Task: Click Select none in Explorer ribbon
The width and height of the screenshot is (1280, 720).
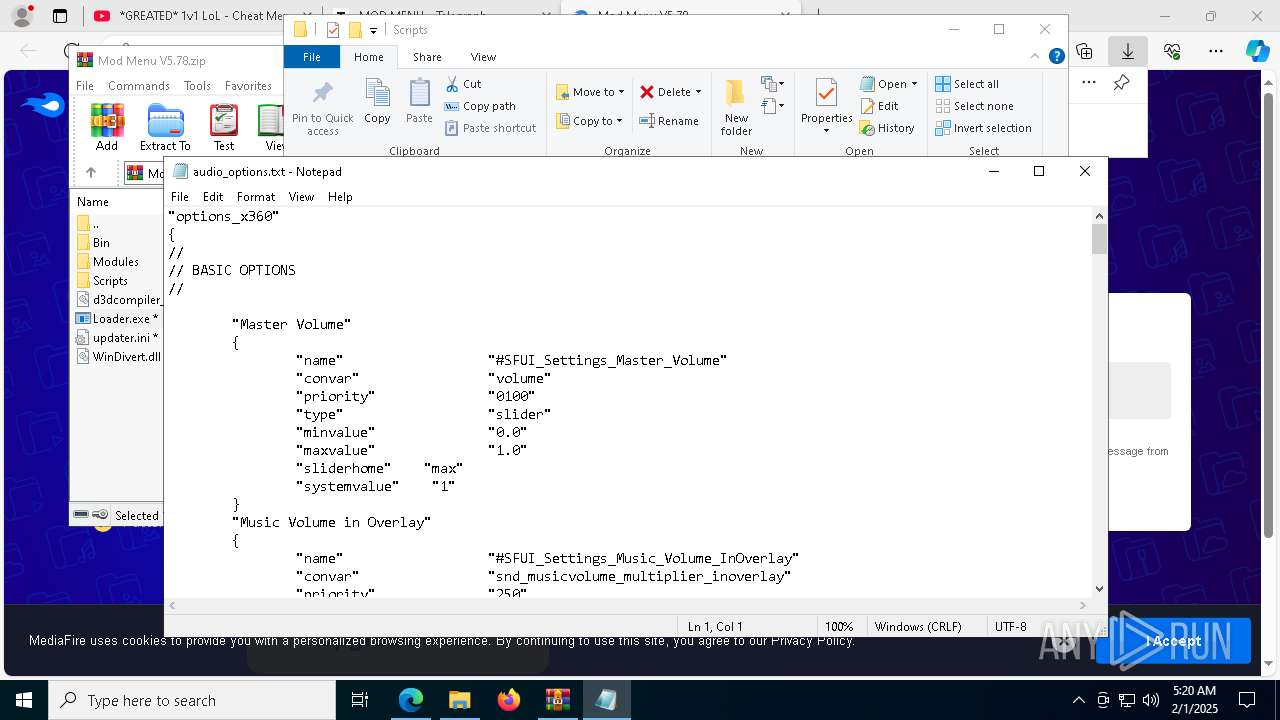Action: click(x=974, y=106)
